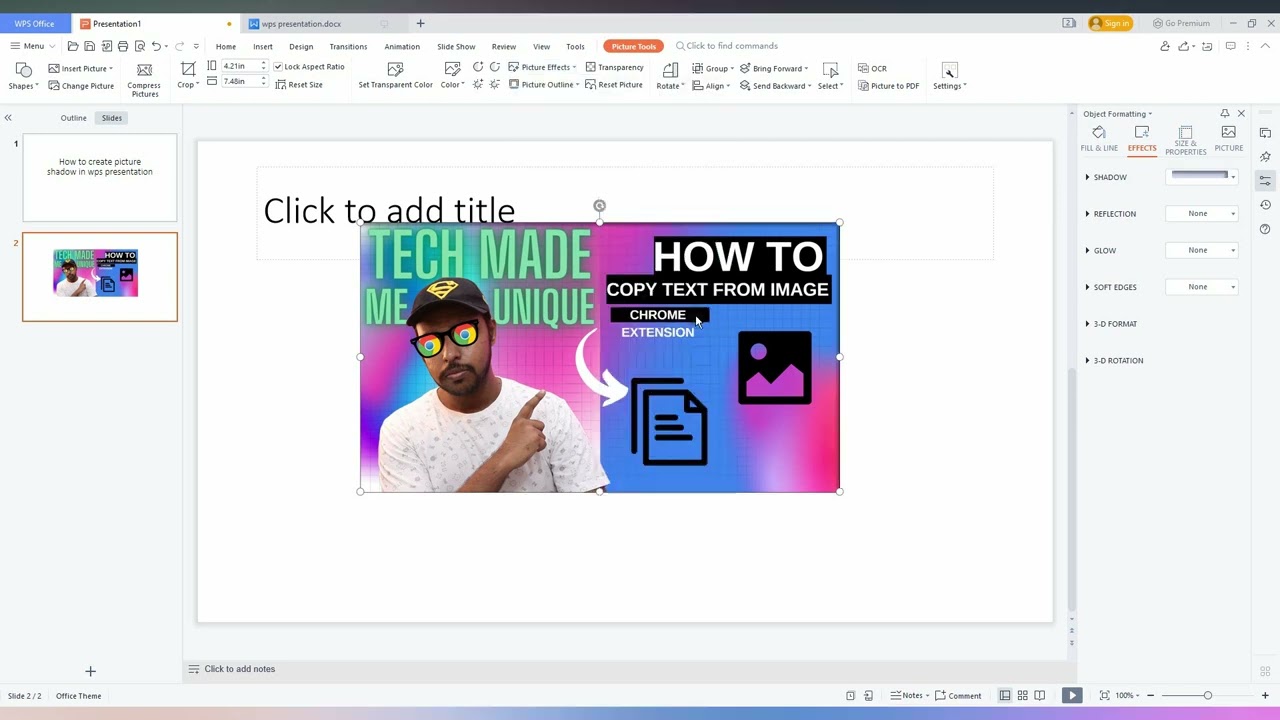Convert using Picture to PDF
This screenshot has width=1280, height=720.
click(888, 86)
